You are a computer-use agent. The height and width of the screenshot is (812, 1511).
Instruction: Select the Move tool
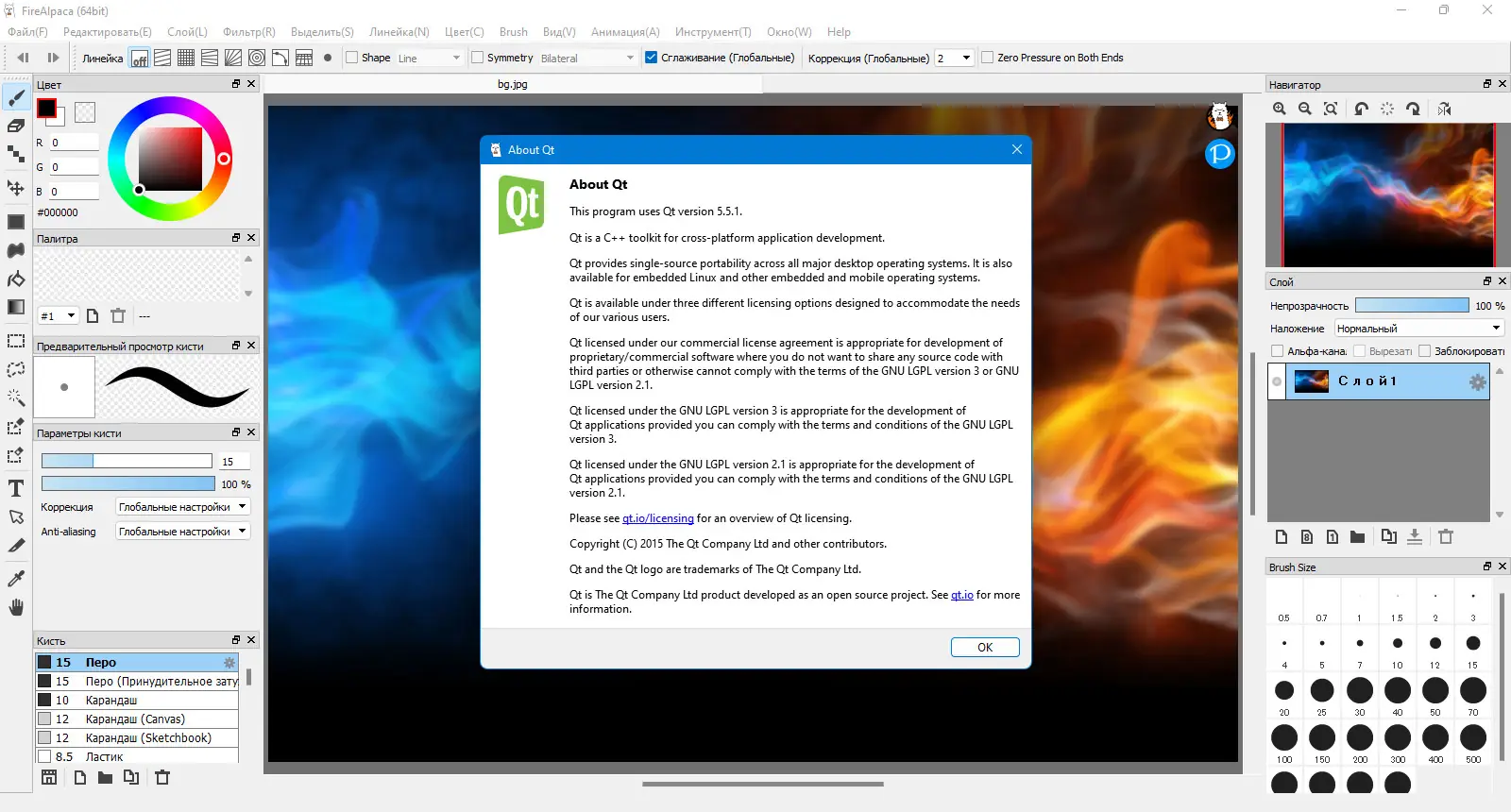(16, 187)
